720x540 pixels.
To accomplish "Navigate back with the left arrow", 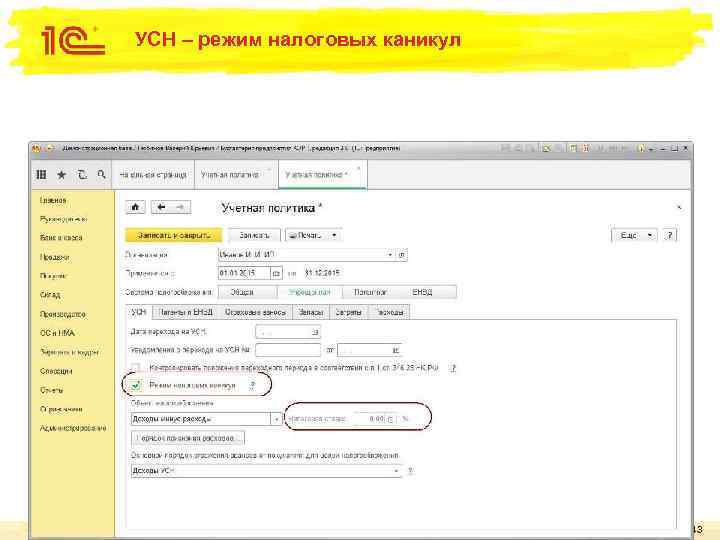I will point(161,208).
